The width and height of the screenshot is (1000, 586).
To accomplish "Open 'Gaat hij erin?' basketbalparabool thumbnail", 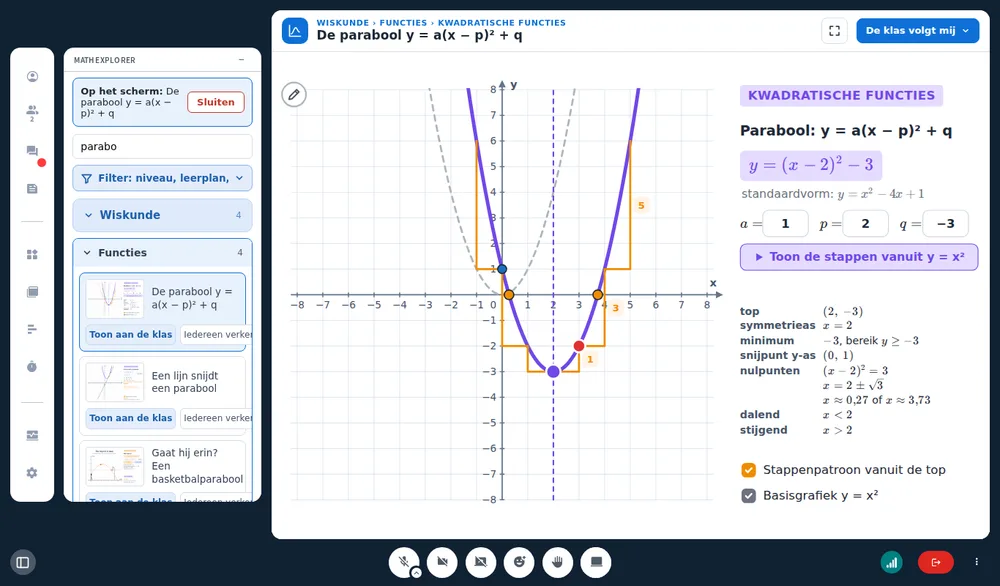I will pos(115,466).
